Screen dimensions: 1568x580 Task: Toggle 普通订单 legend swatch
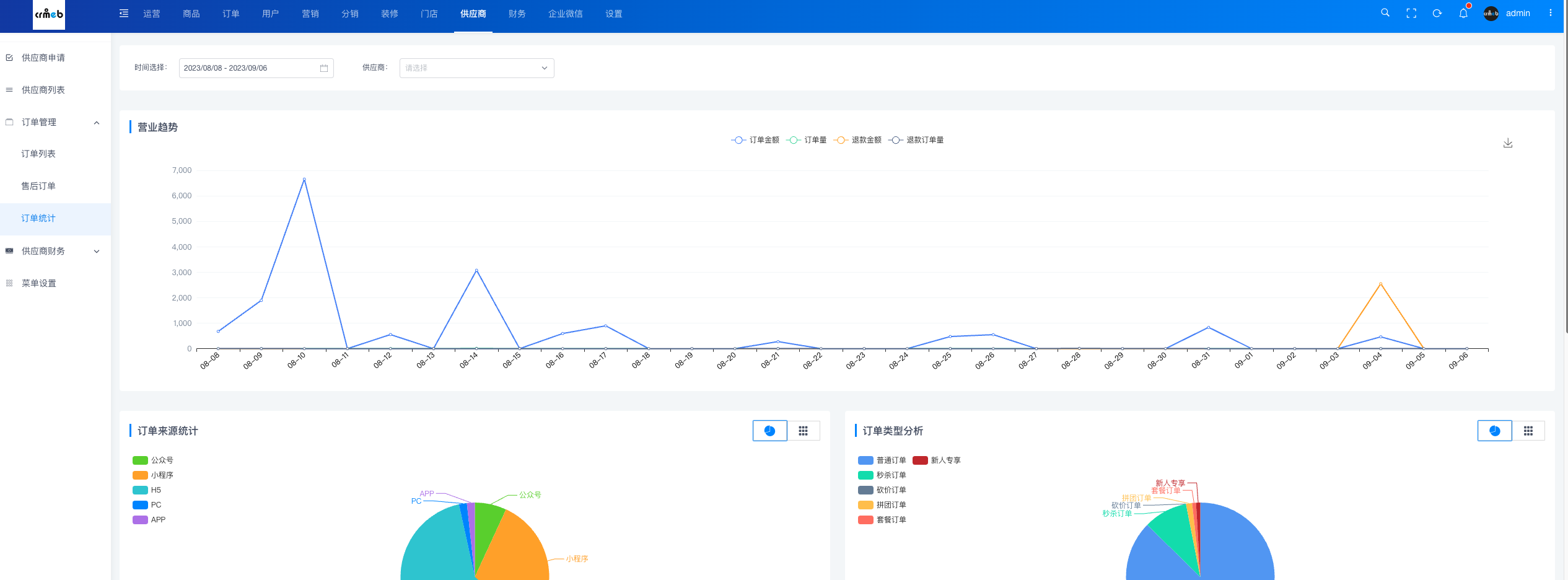(865, 460)
